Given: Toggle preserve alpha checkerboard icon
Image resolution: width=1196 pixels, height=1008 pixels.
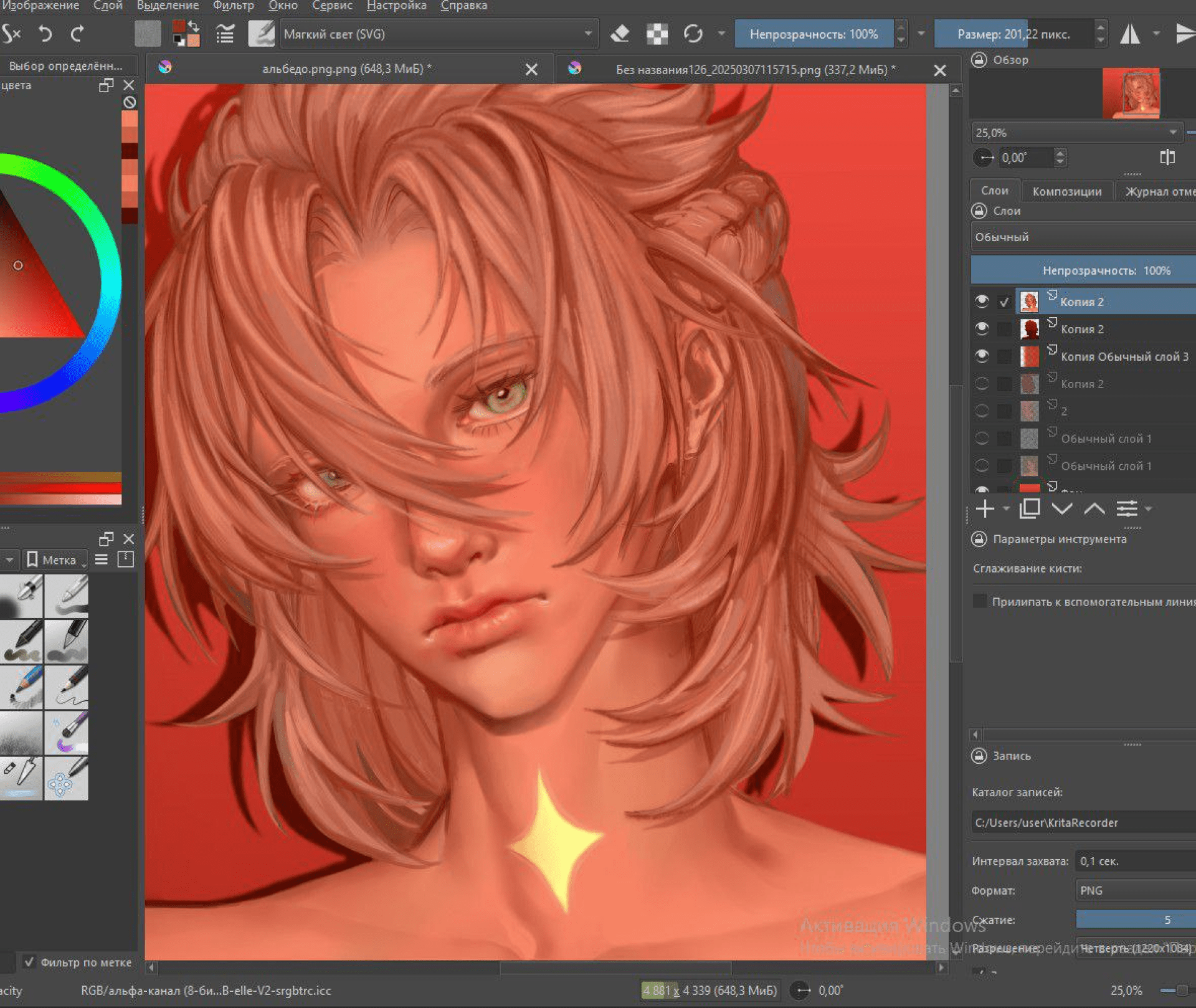Looking at the screenshot, I should pyautogui.click(x=657, y=34).
